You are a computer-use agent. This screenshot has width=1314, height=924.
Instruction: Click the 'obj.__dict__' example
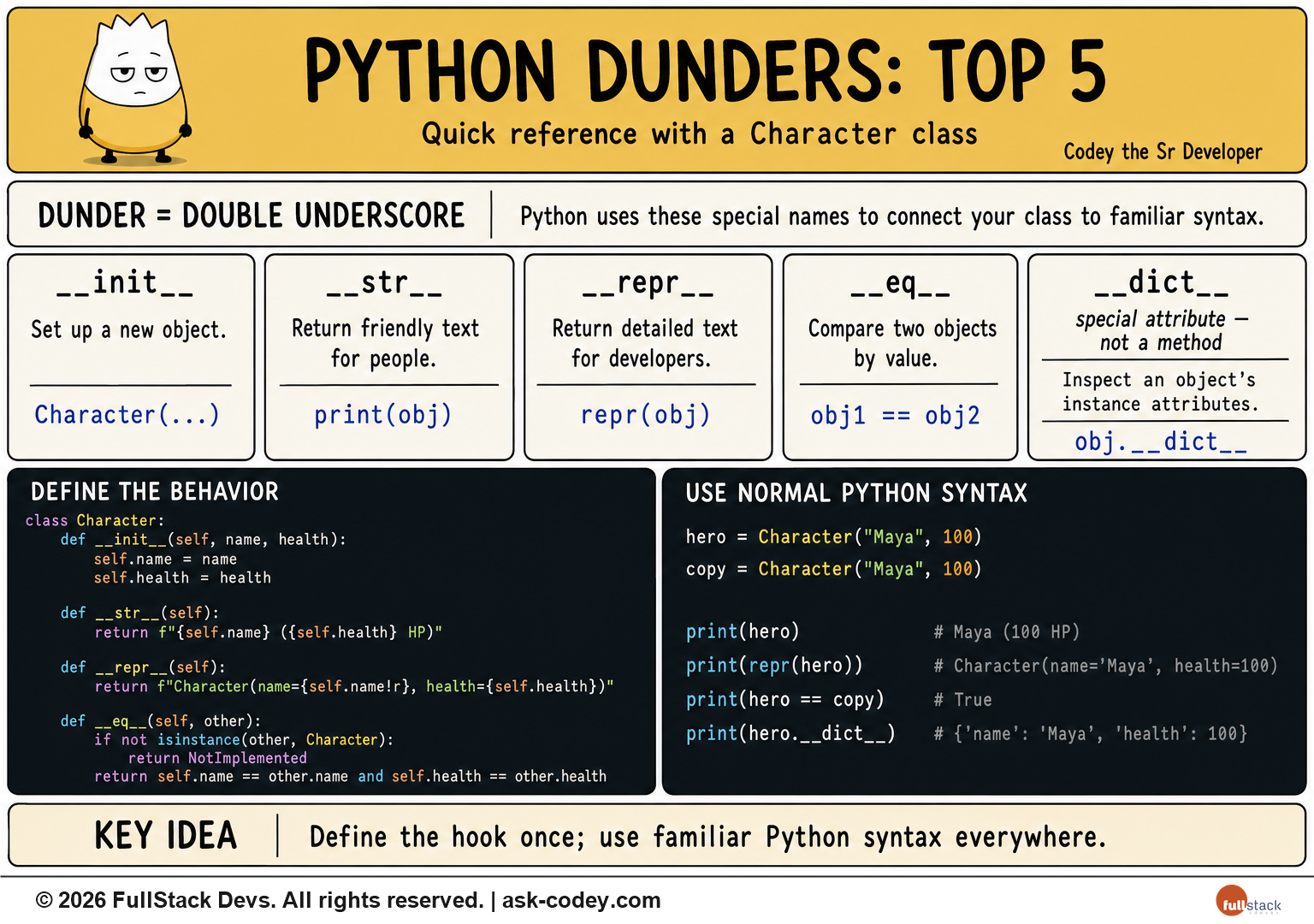tap(1161, 441)
